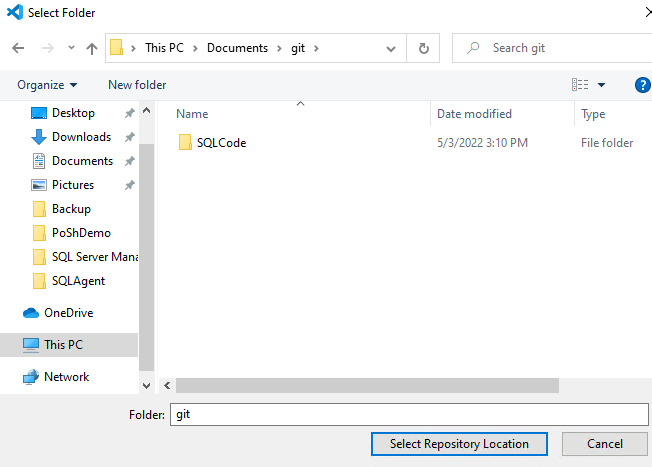Click the horizontal scrollbar left arrow
The height and width of the screenshot is (467, 652).
[x=167, y=385]
